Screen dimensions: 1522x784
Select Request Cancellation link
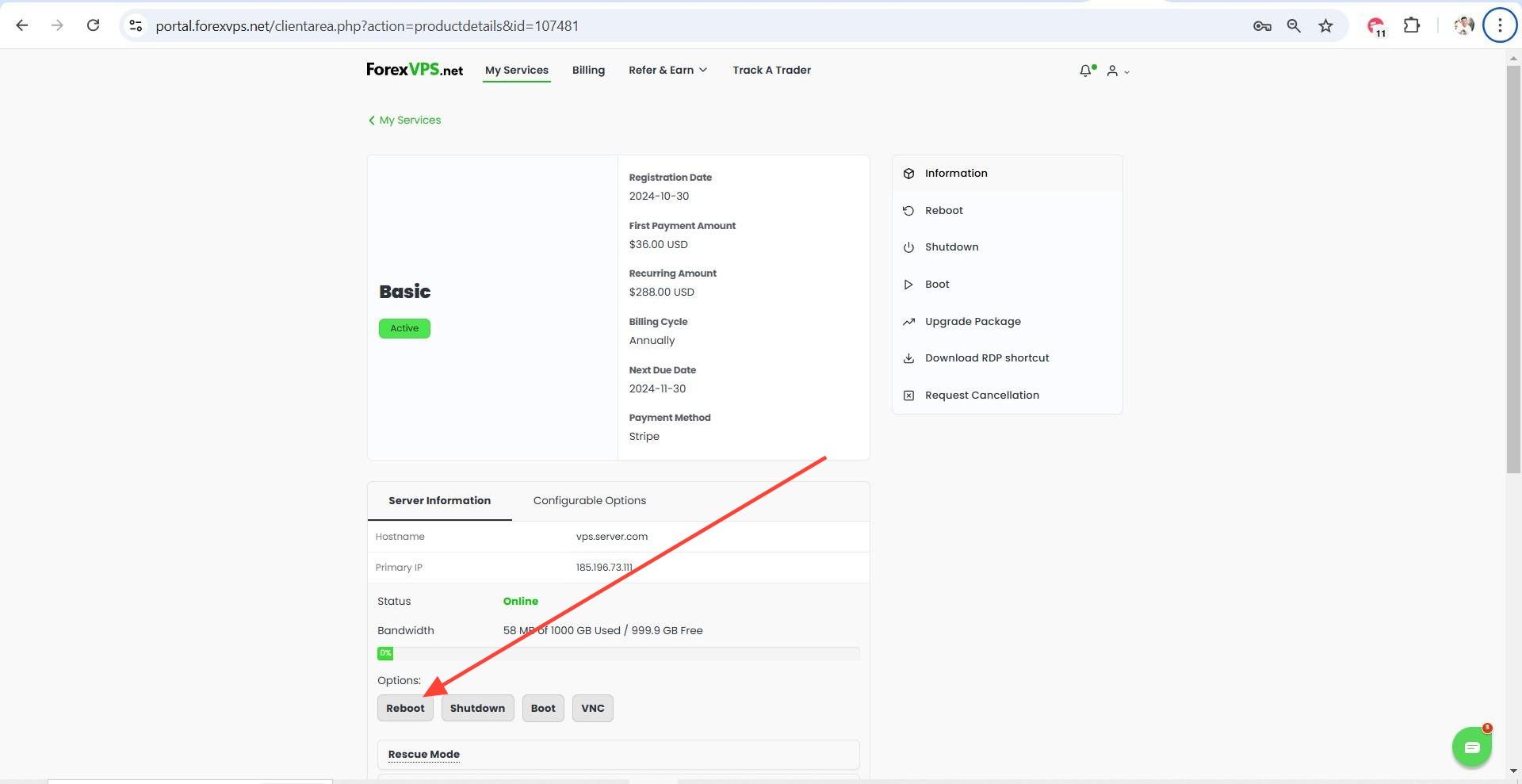pos(981,396)
